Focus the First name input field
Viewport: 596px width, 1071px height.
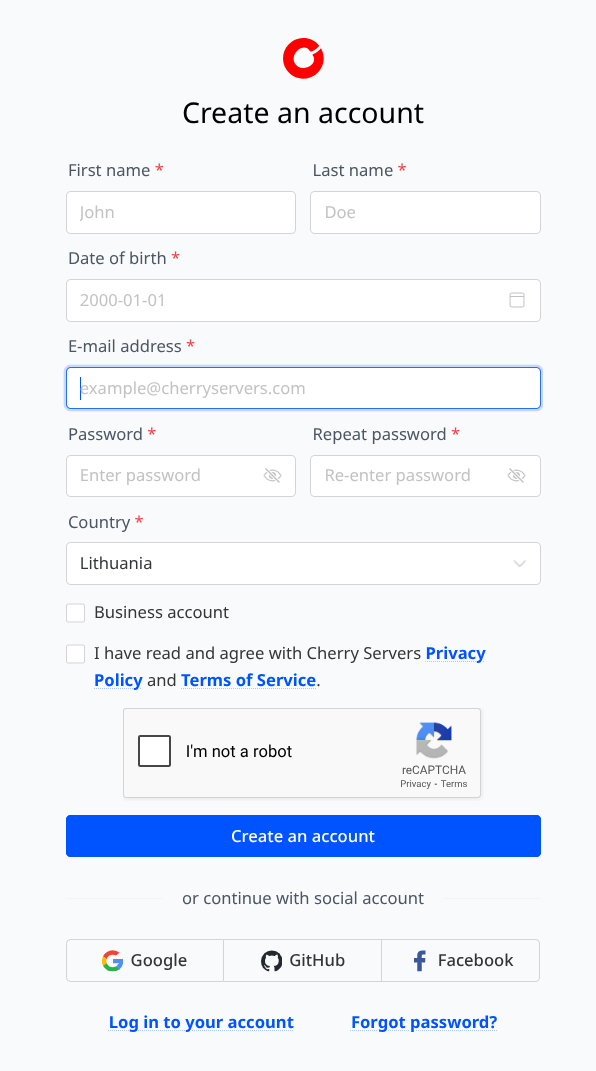coord(181,212)
